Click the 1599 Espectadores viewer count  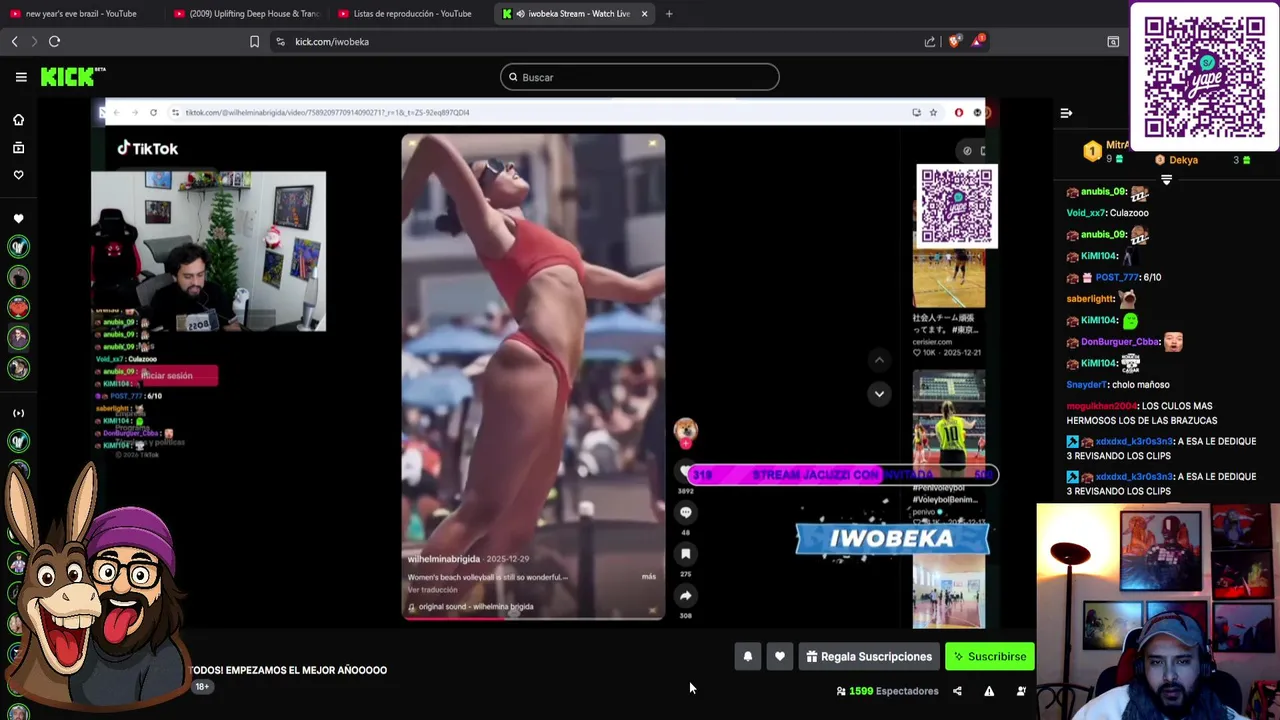pos(887,691)
